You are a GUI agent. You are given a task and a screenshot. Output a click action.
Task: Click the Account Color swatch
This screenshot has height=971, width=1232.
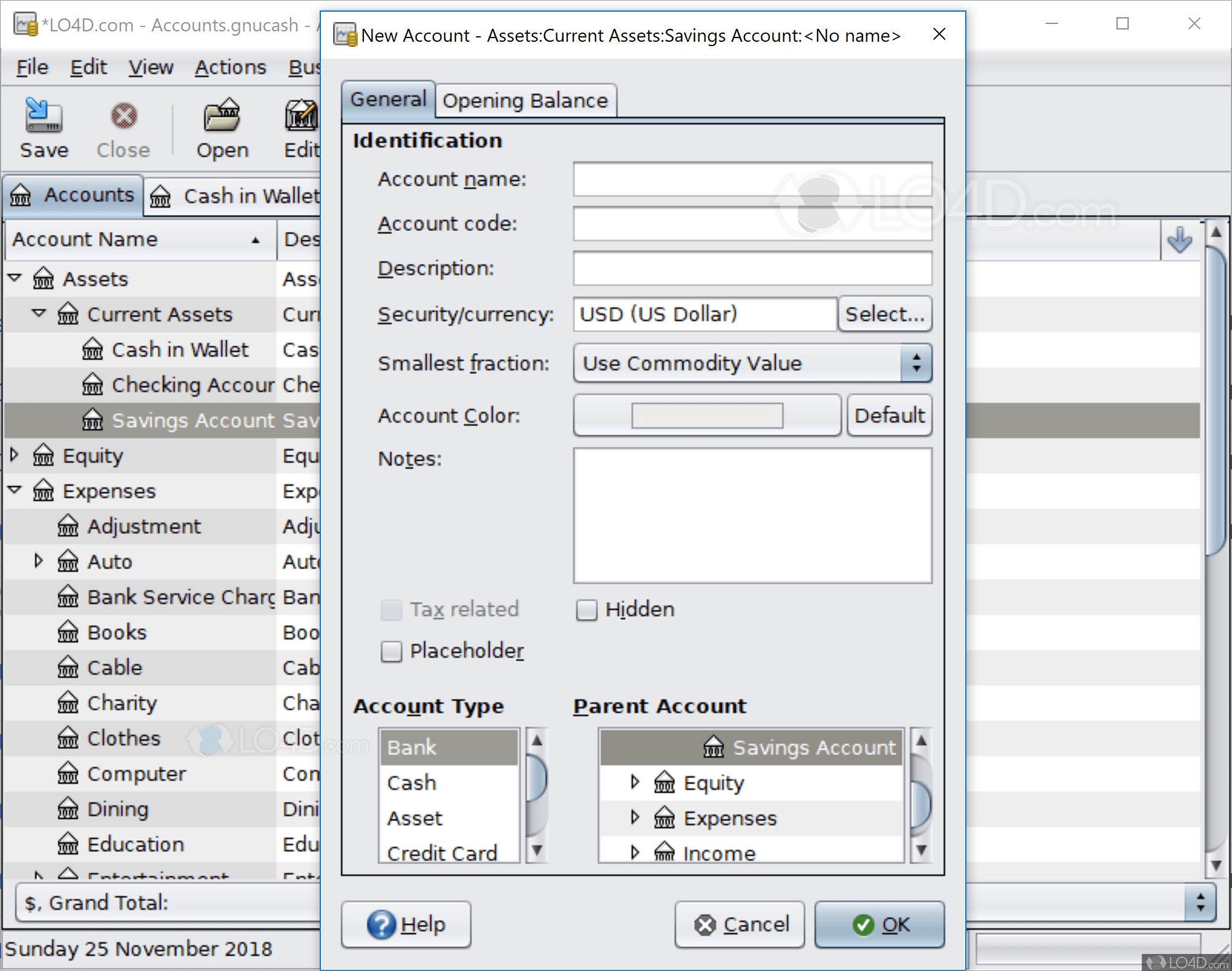[706, 415]
